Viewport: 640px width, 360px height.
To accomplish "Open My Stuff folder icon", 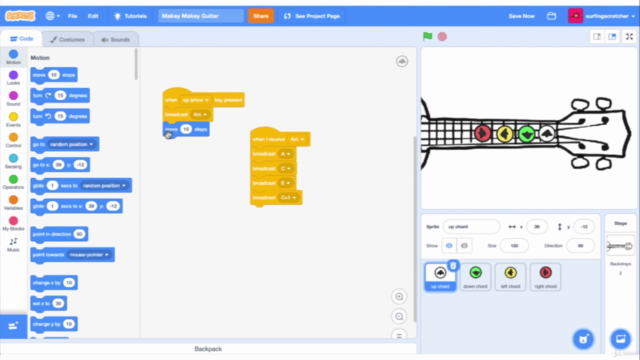I will click(551, 16).
